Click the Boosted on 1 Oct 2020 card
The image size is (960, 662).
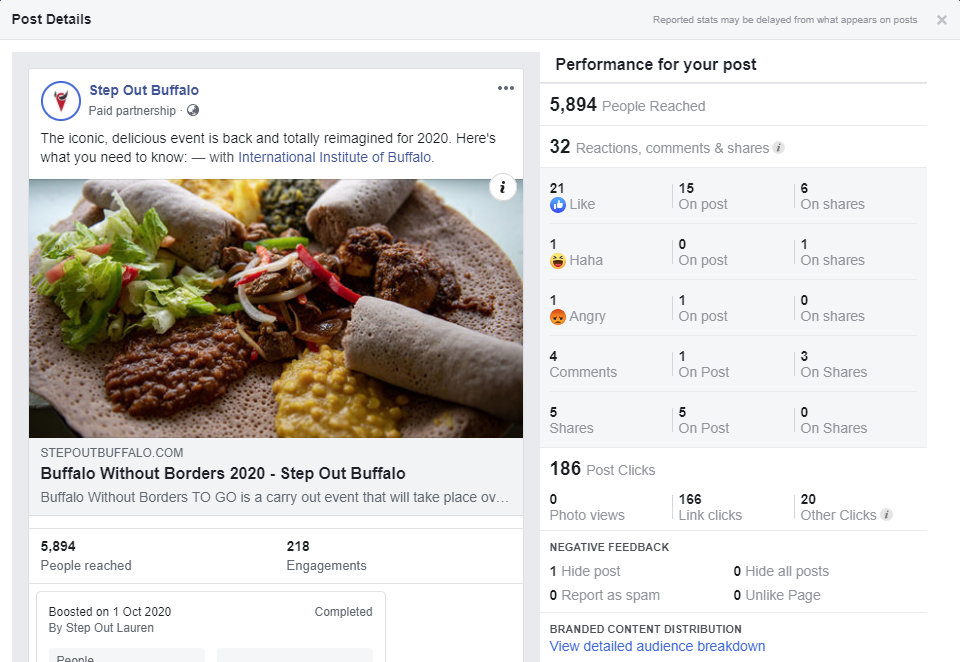211,626
